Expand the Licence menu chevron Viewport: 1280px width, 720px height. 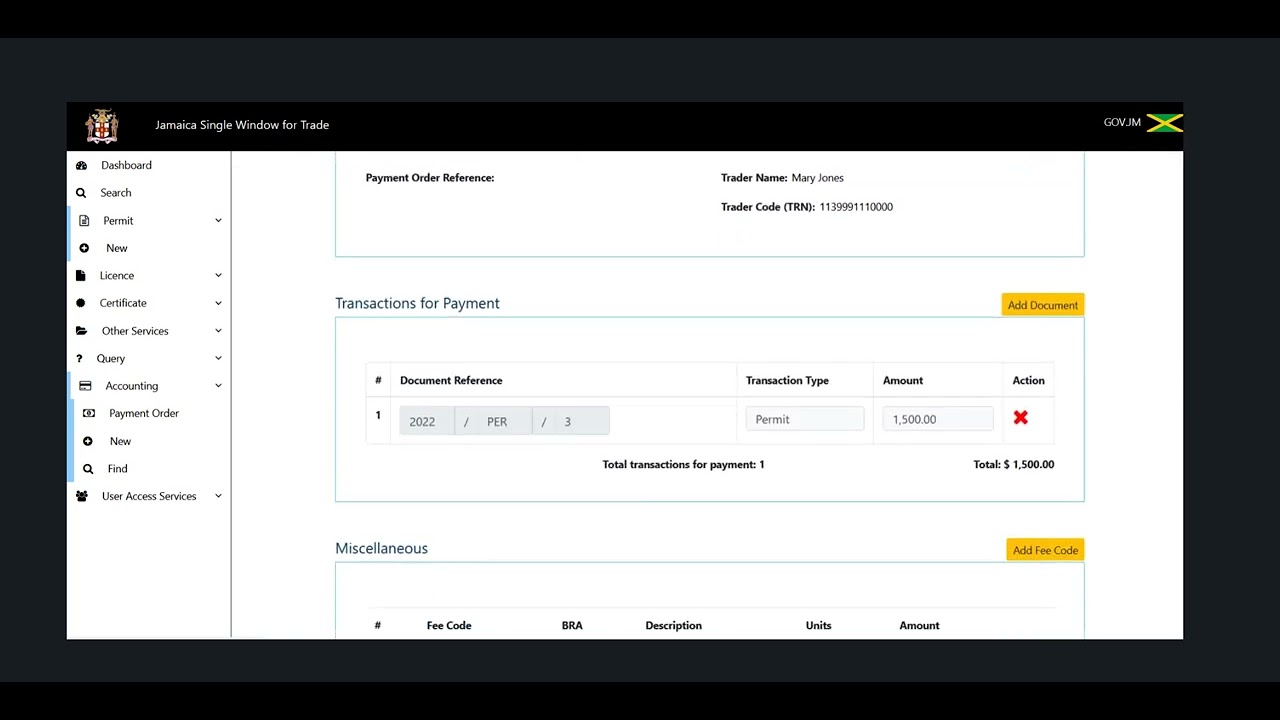pos(218,275)
